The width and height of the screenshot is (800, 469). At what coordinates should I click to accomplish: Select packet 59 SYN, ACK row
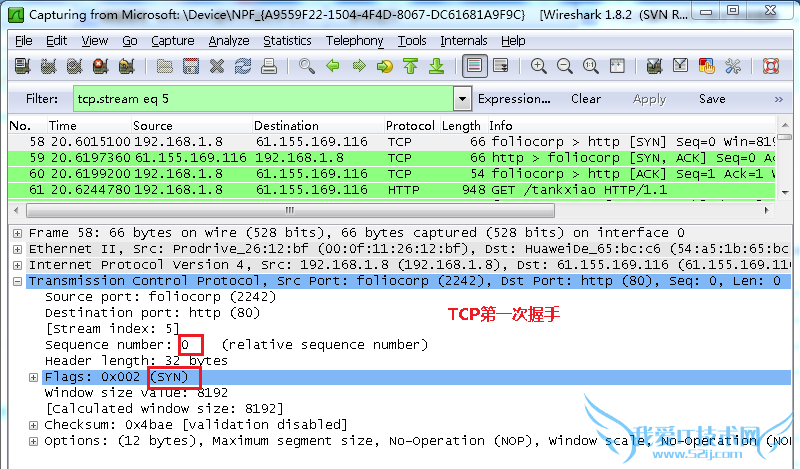[392, 158]
